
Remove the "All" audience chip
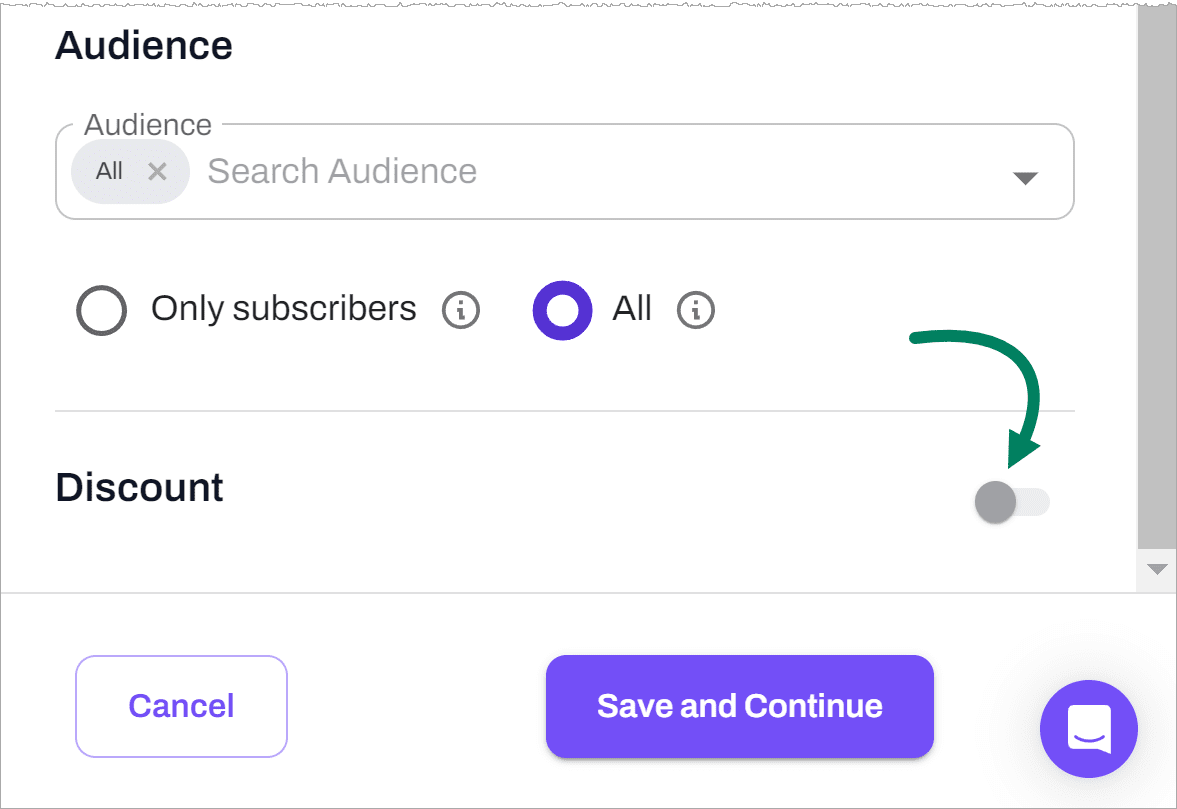[x=157, y=171]
